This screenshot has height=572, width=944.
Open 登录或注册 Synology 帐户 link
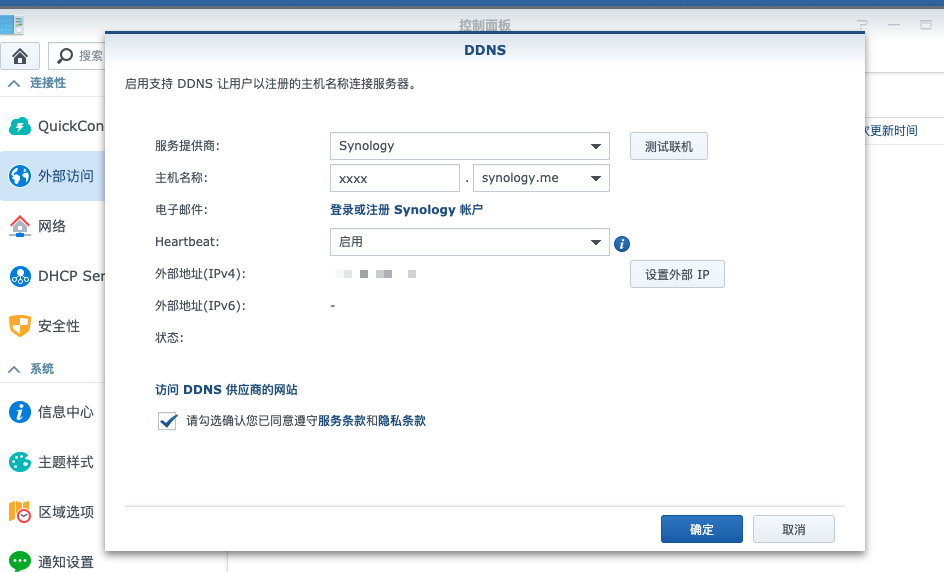coord(406,210)
